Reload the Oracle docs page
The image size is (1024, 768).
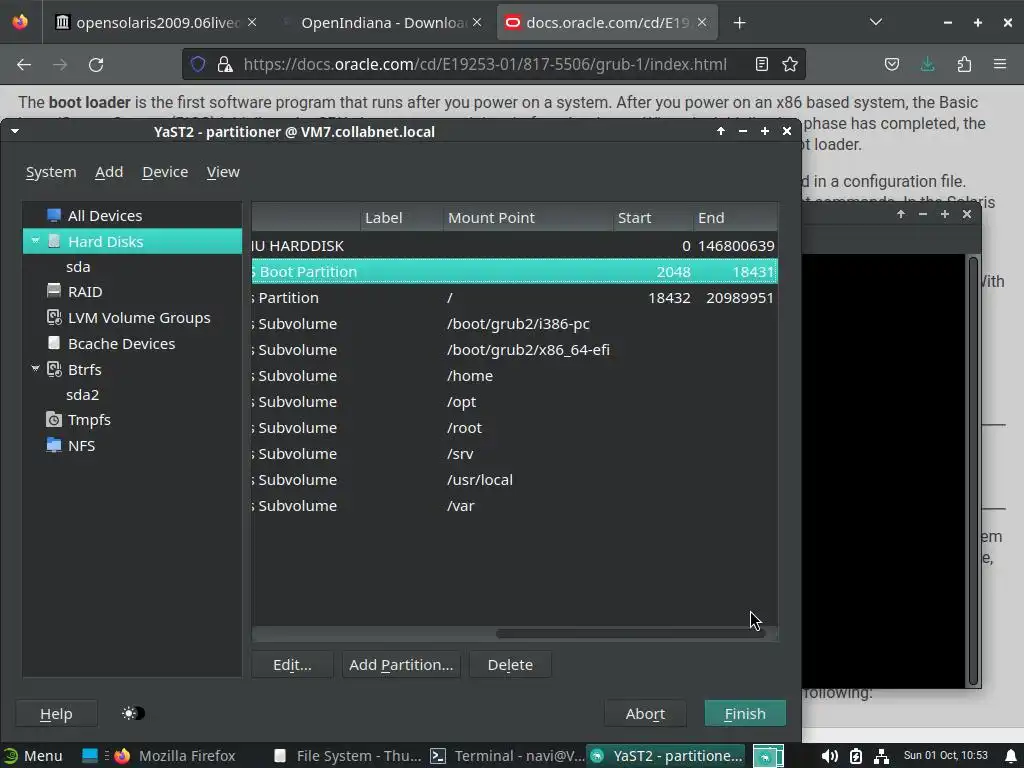coord(96,65)
